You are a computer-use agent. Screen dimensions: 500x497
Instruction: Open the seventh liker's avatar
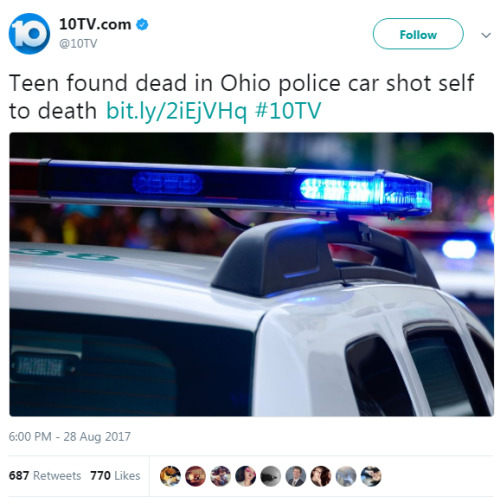pos(321,476)
